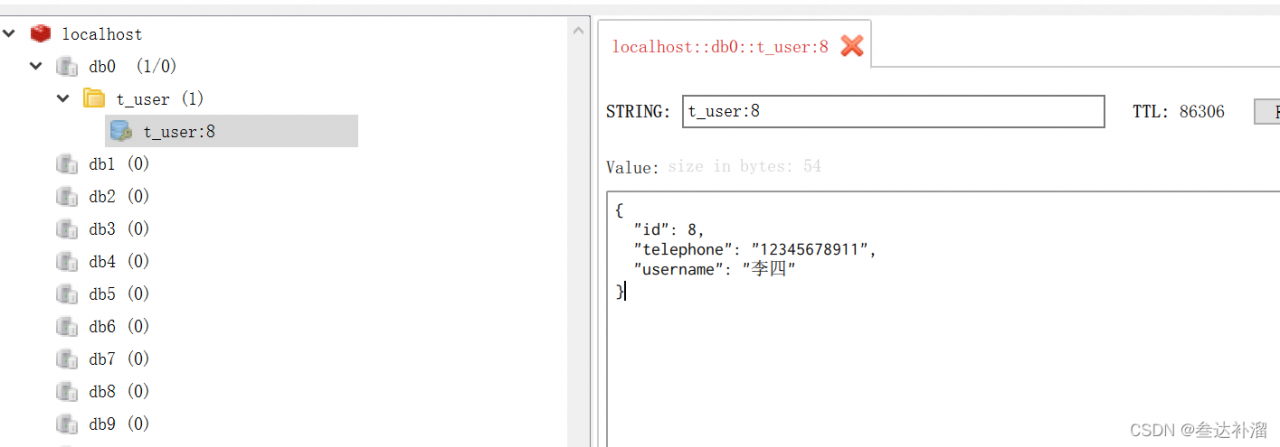Viewport: 1280px width, 447px height.
Task: Click the db0 database icon
Action: coord(67,66)
